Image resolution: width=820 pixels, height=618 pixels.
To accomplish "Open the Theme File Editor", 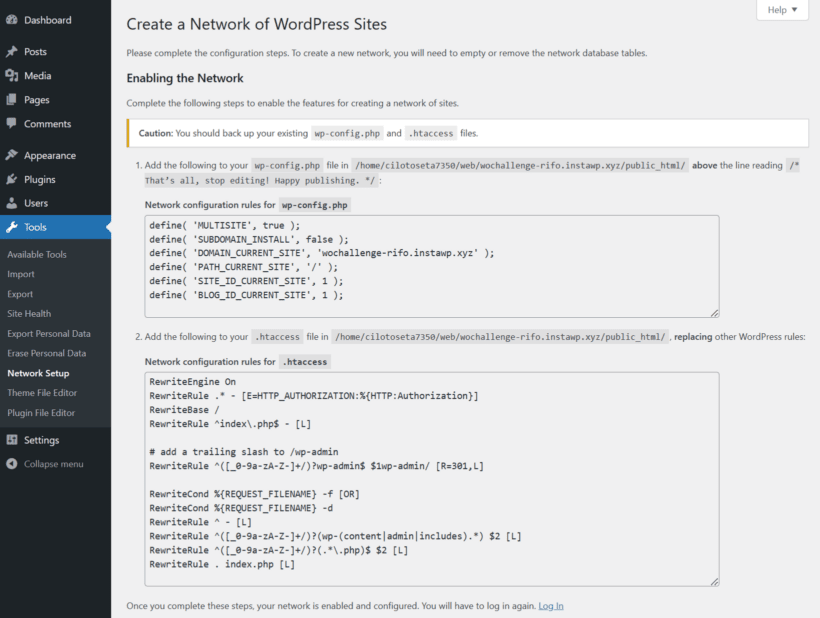I will (x=44, y=392).
